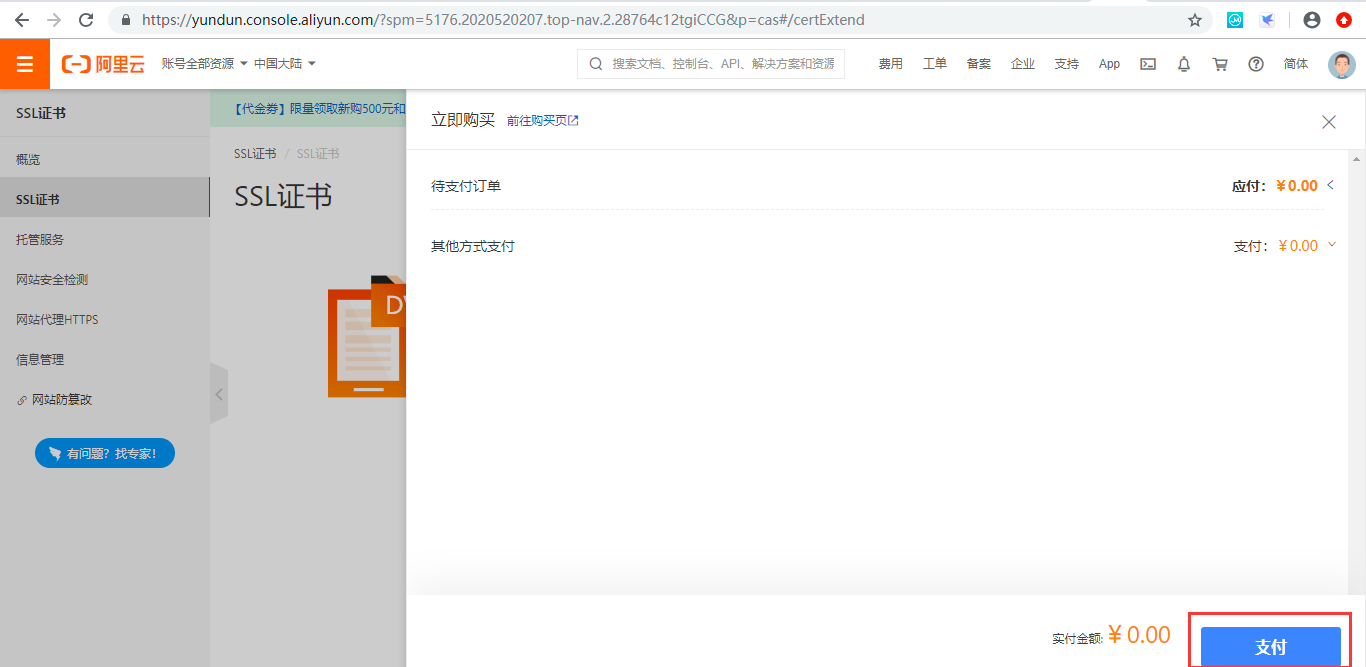
Task: Click the user avatar in the top bar
Action: pyautogui.click(x=1341, y=64)
